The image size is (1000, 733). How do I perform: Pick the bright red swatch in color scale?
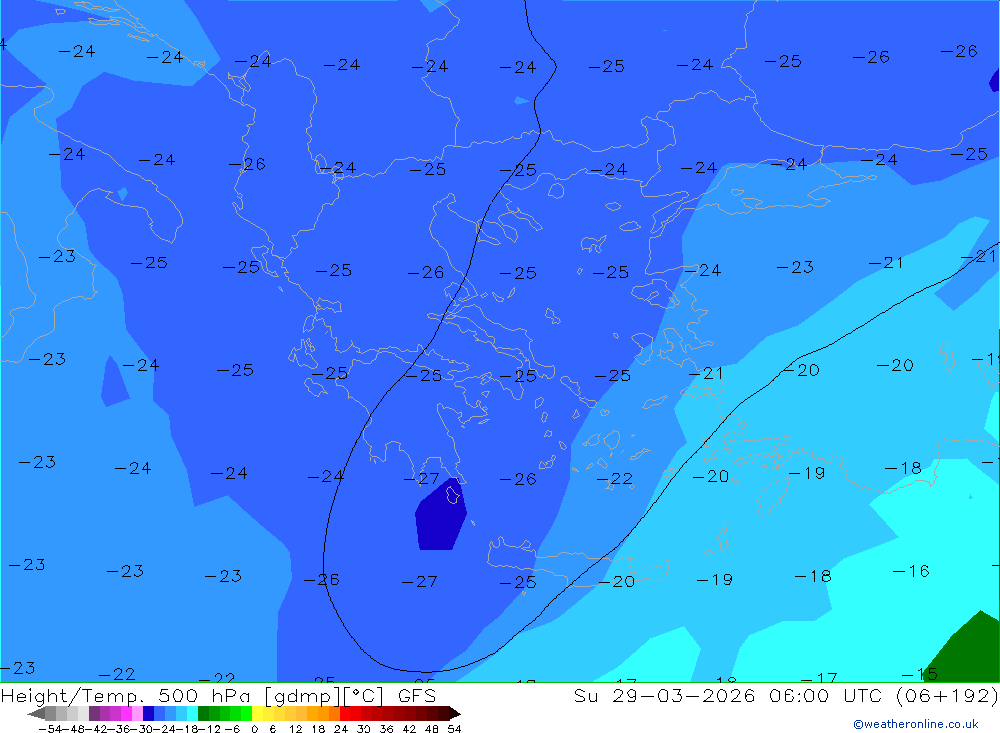tap(345, 713)
